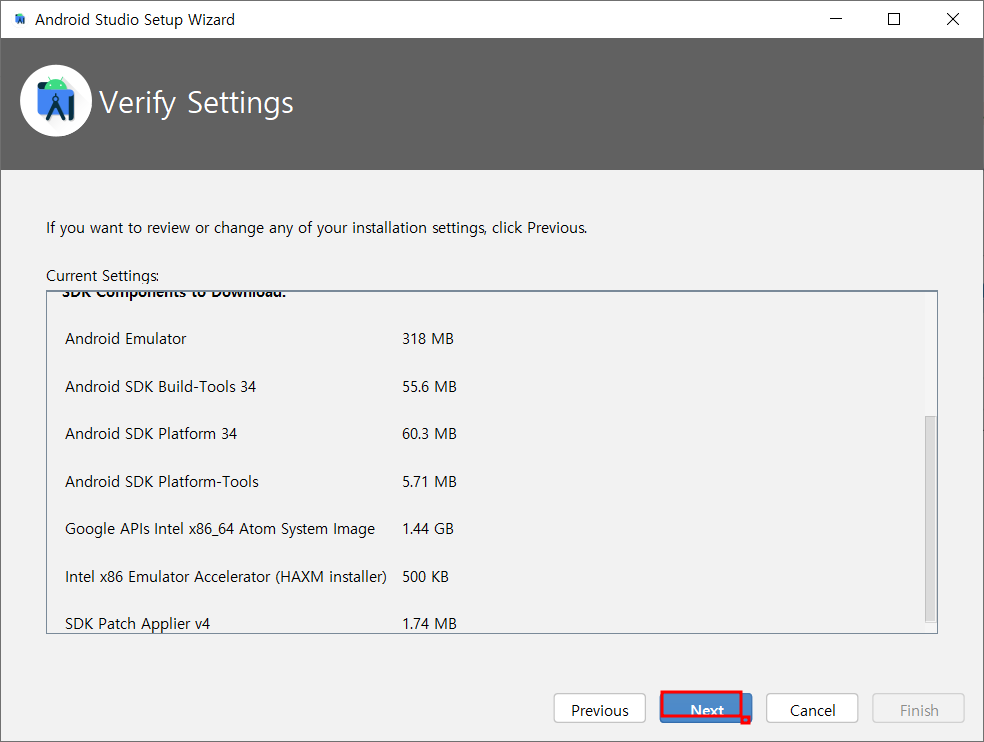Click the review or change settings instruction text
984x742 pixels.
(316, 228)
